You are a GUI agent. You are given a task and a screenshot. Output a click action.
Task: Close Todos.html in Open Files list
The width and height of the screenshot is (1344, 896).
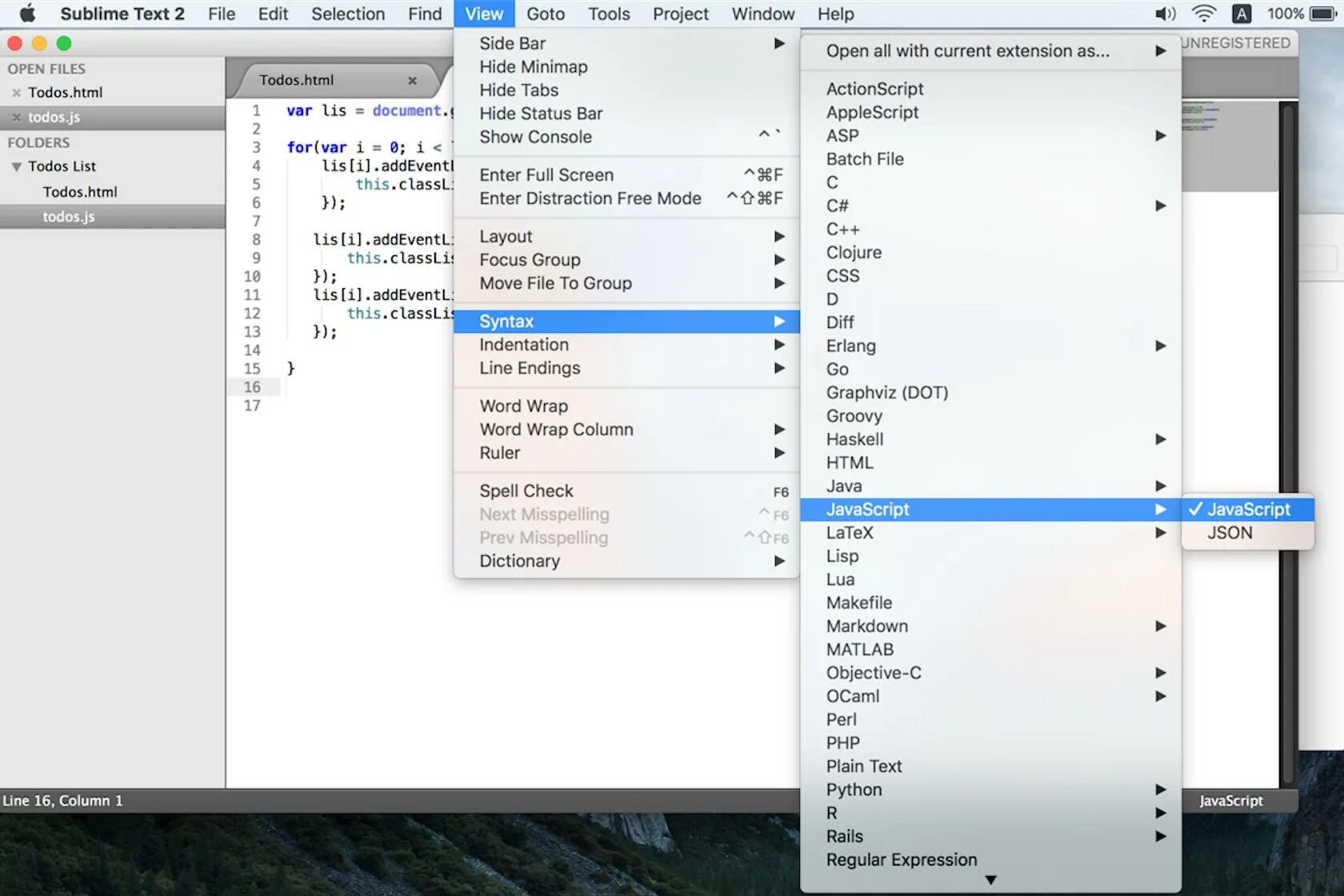pos(16,93)
